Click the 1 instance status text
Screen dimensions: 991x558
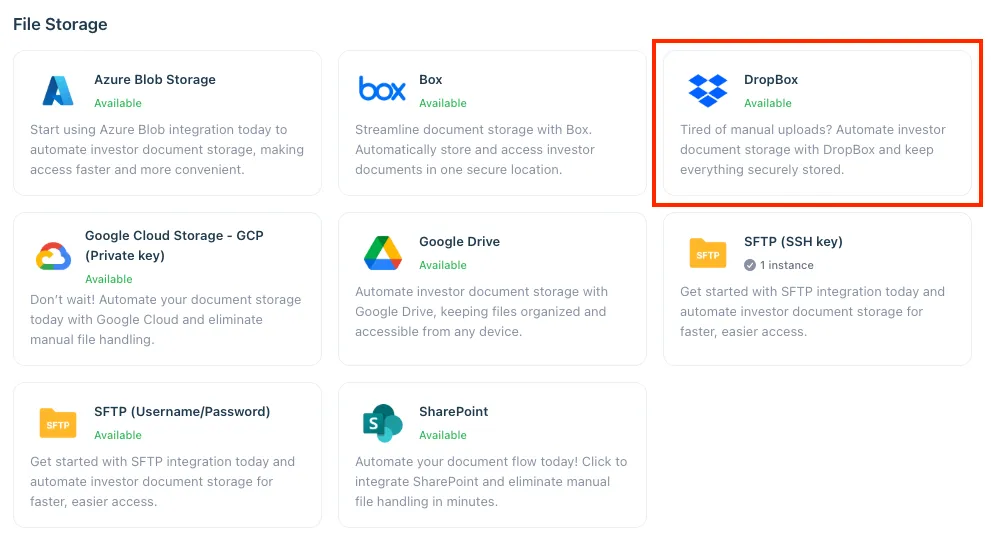point(786,265)
